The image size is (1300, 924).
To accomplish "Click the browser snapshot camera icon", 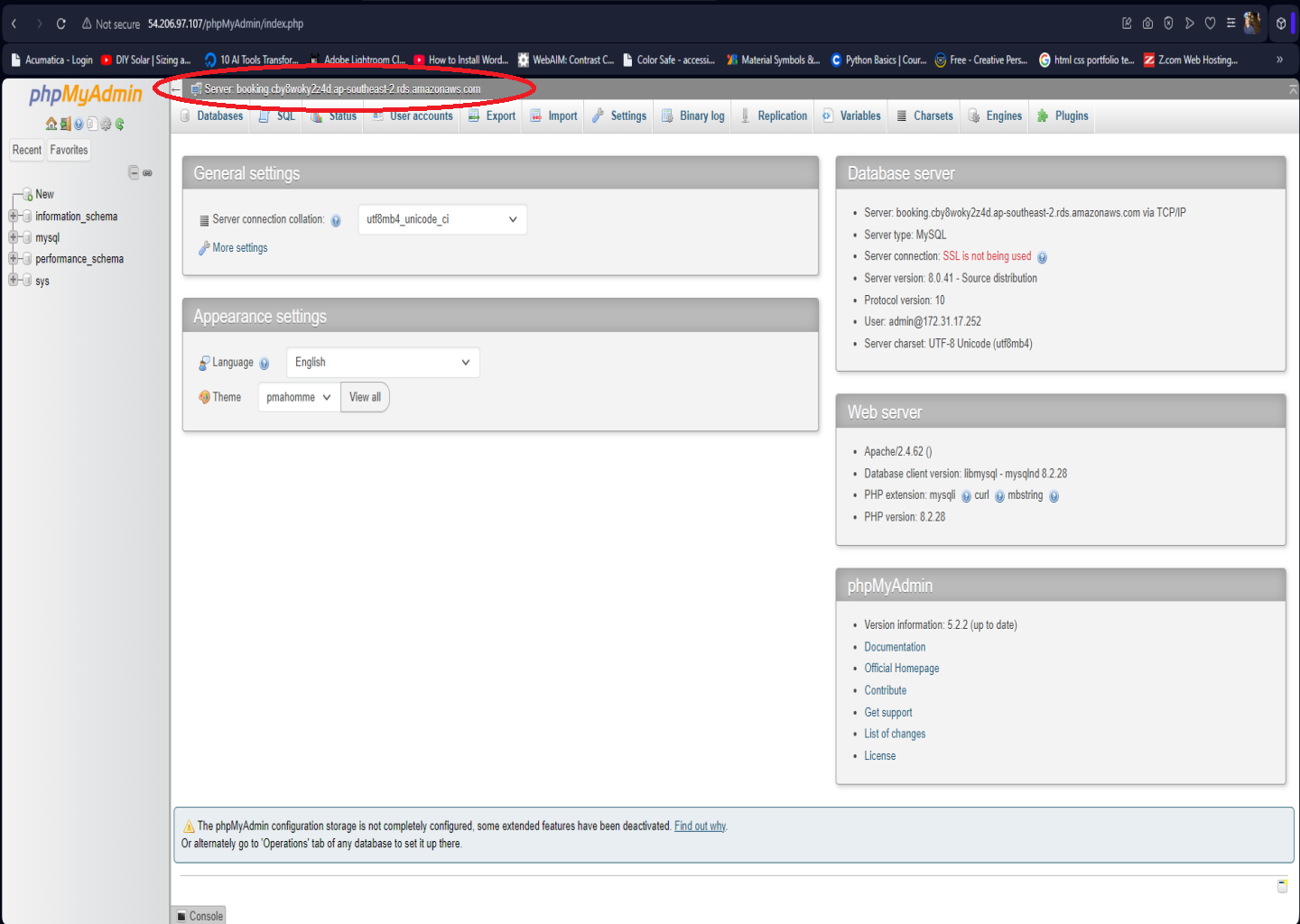I will click(1147, 23).
